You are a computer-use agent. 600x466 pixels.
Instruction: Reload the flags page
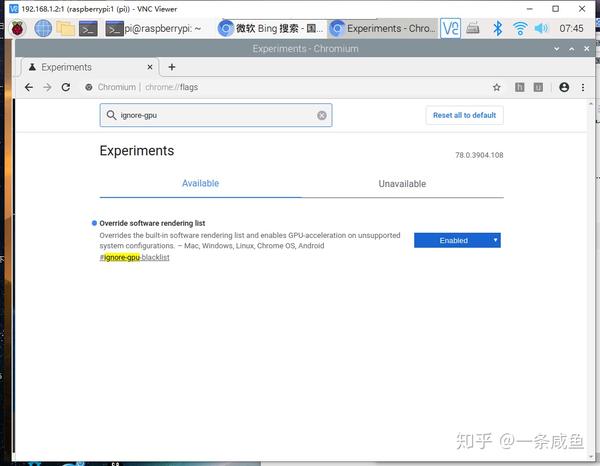(66, 88)
